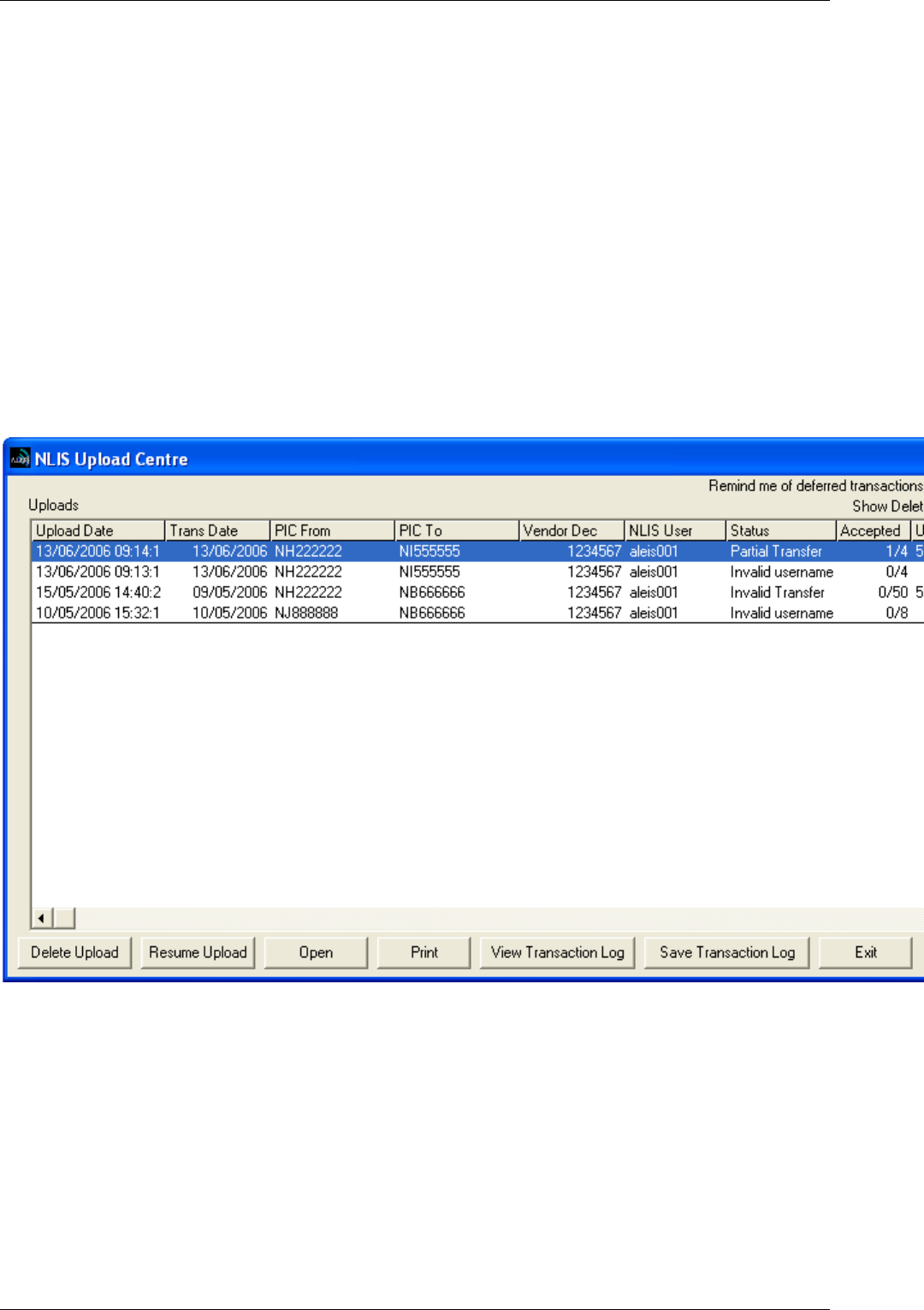Sort by PIC To column header
Screen dimensions: 924x1310
click(x=457, y=531)
